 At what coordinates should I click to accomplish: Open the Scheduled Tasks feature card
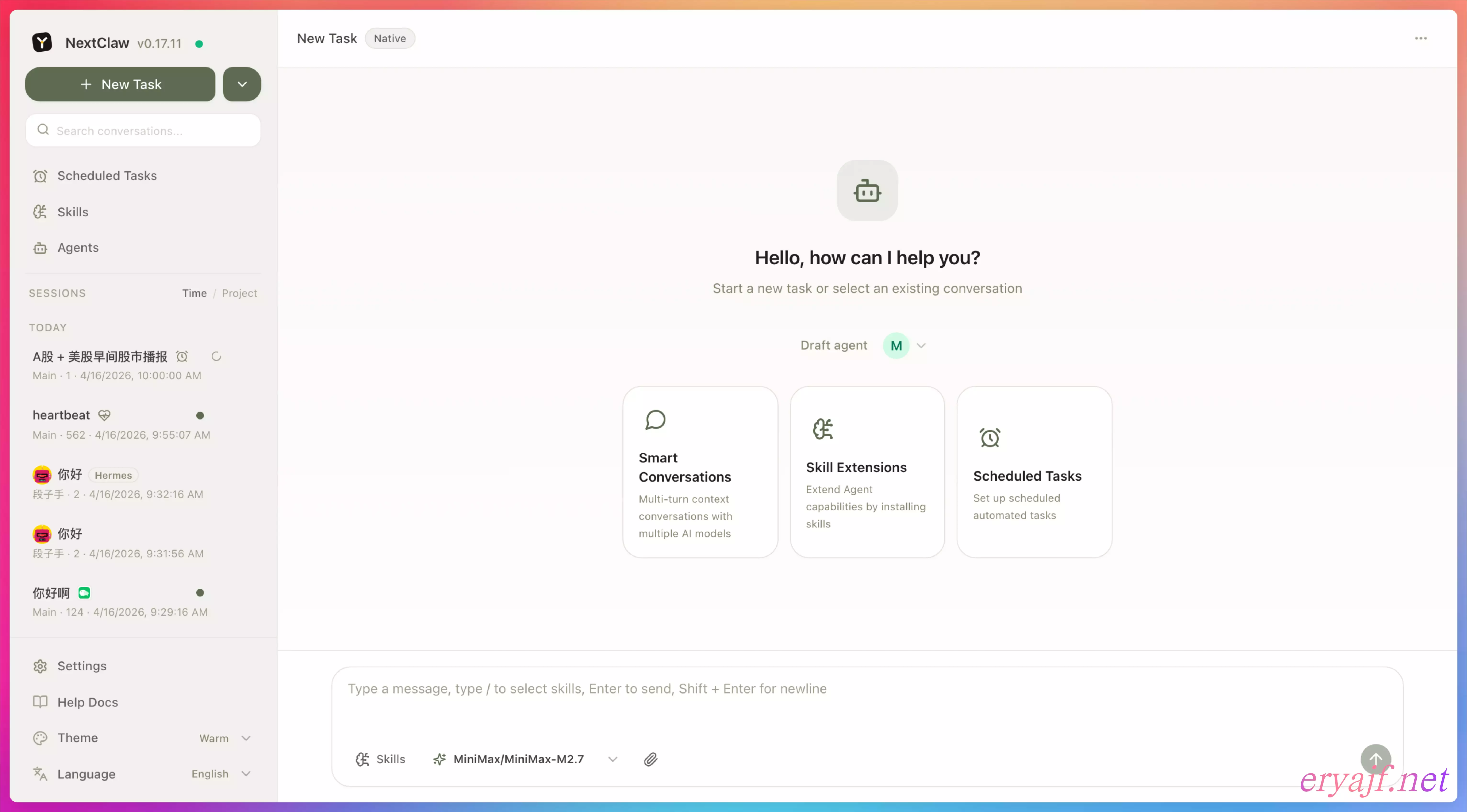pyautogui.click(x=1034, y=472)
